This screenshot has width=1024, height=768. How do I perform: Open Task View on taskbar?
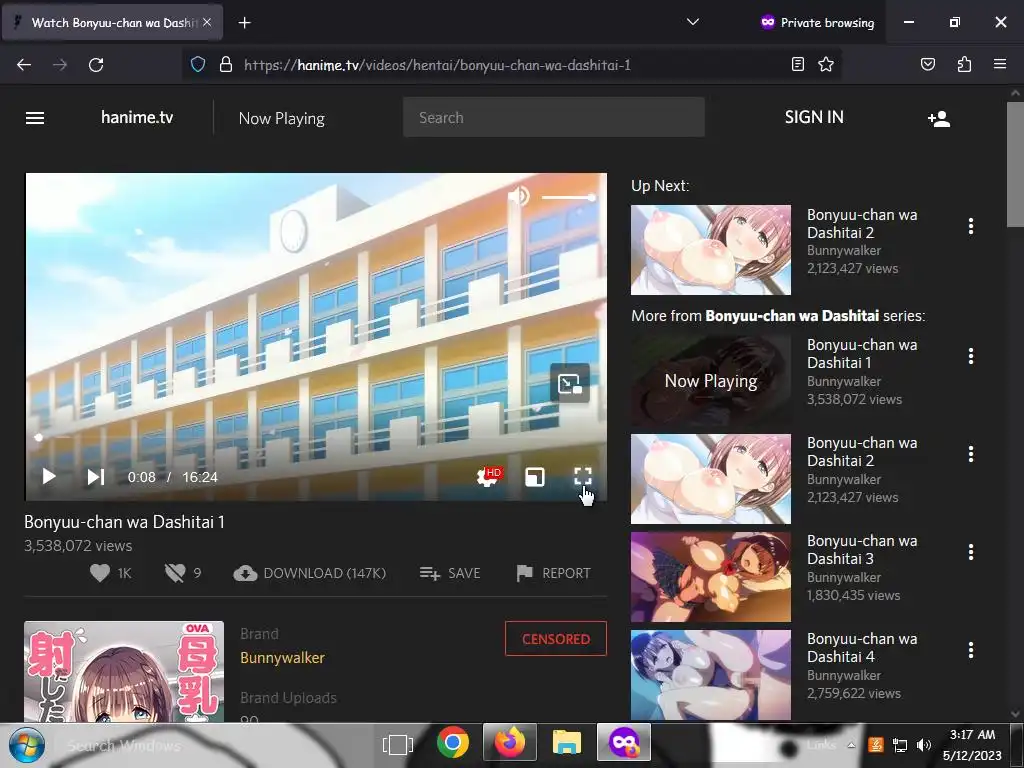[x=398, y=744]
